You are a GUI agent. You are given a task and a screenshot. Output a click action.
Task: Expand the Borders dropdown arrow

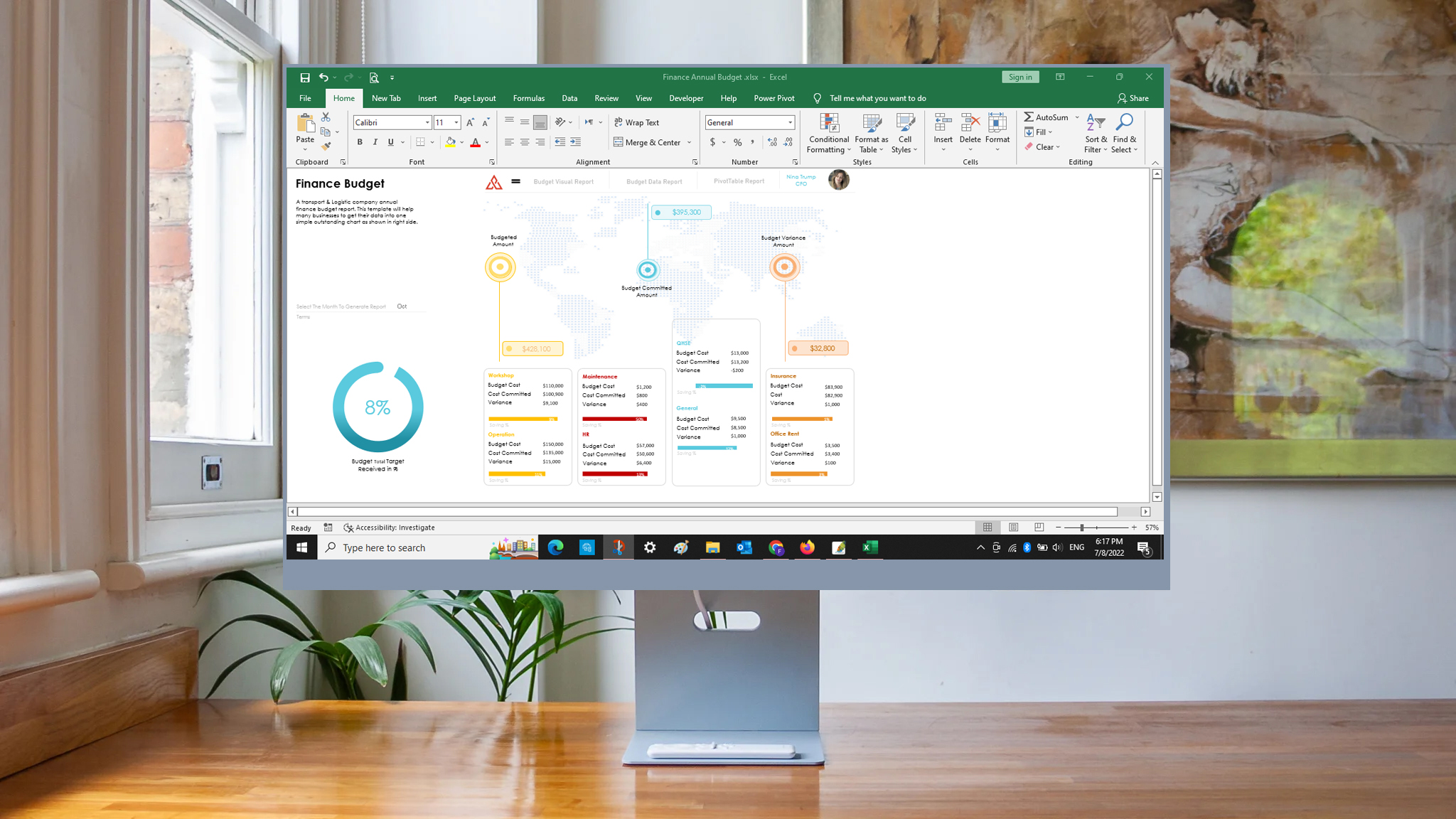pos(432,142)
